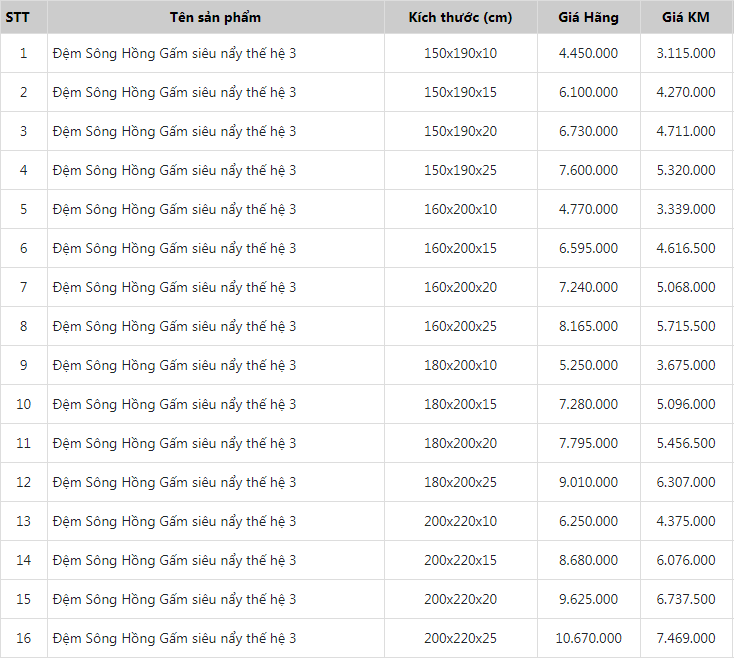The height and width of the screenshot is (658, 734).
Task: Select promo price 6.737.500
Action: (x=686, y=599)
